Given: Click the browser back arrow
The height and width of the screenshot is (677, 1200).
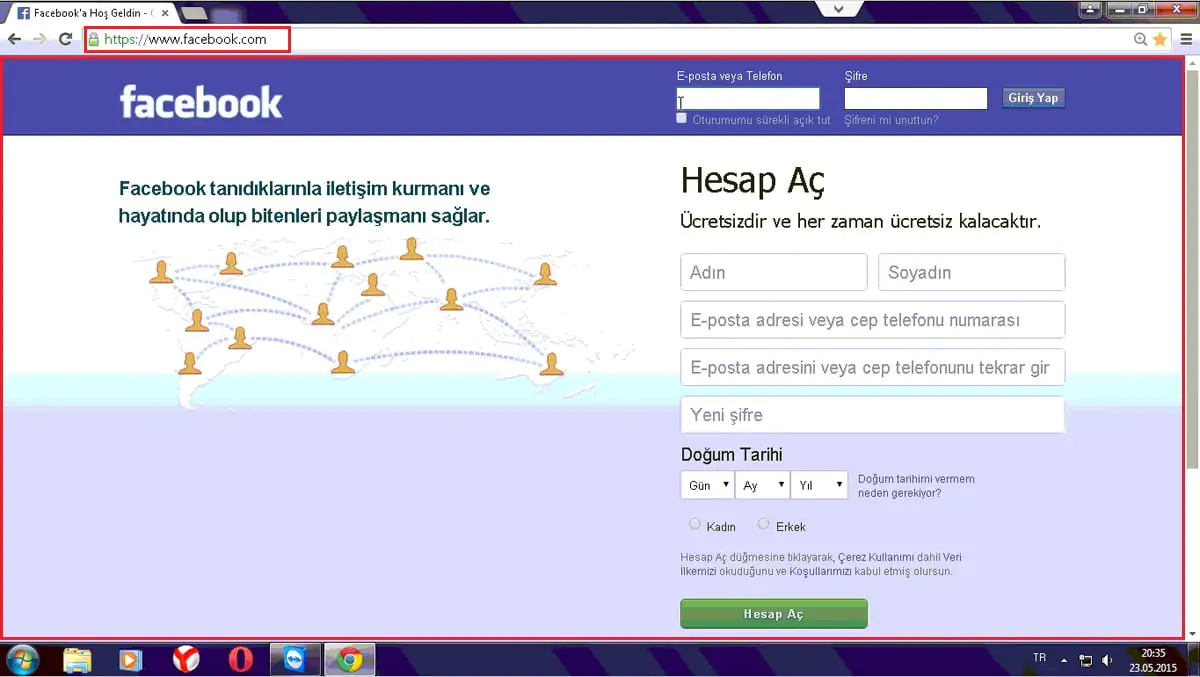Looking at the screenshot, I should click(14, 39).
